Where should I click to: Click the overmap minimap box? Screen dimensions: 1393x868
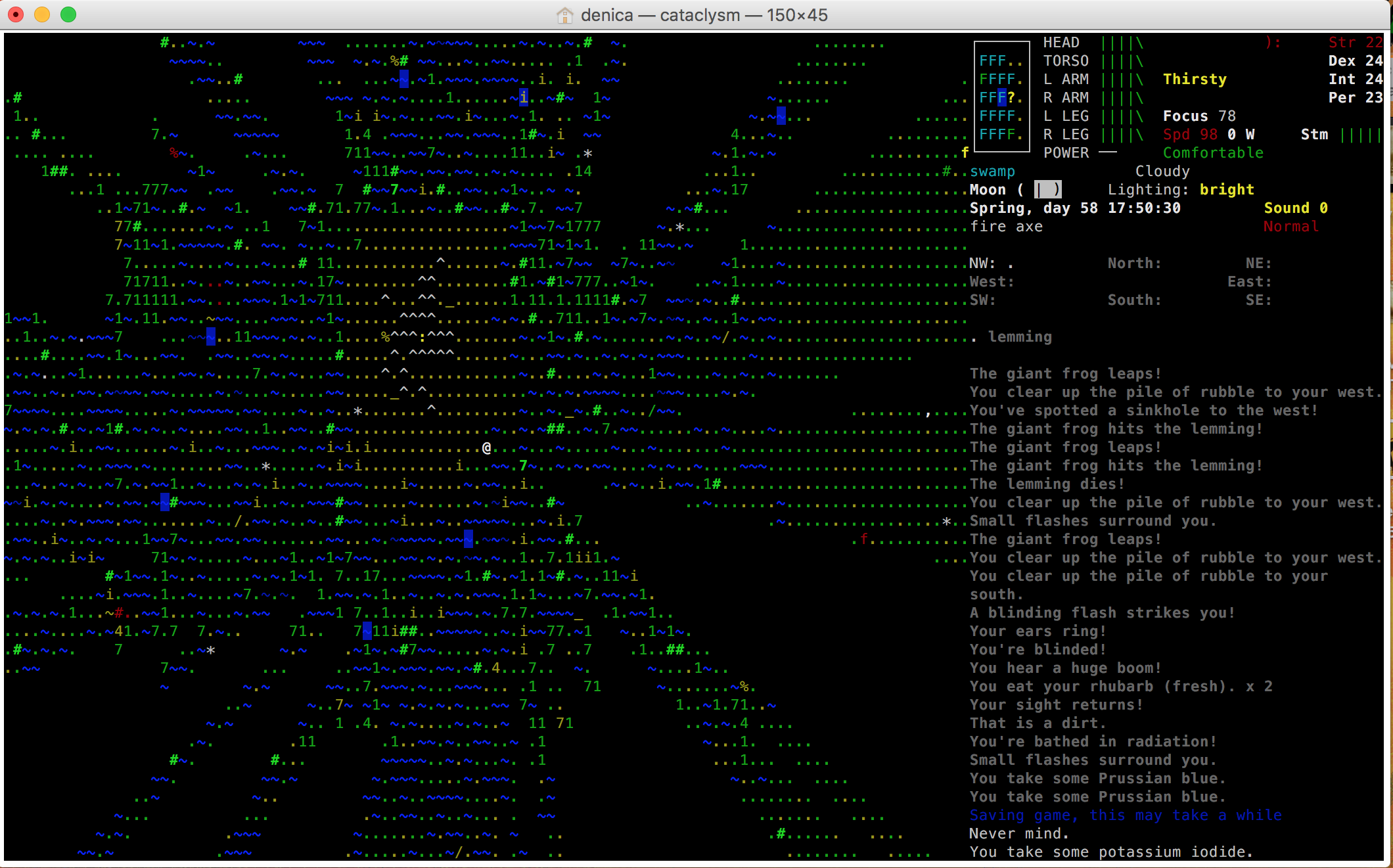[x=1001, y=97]
